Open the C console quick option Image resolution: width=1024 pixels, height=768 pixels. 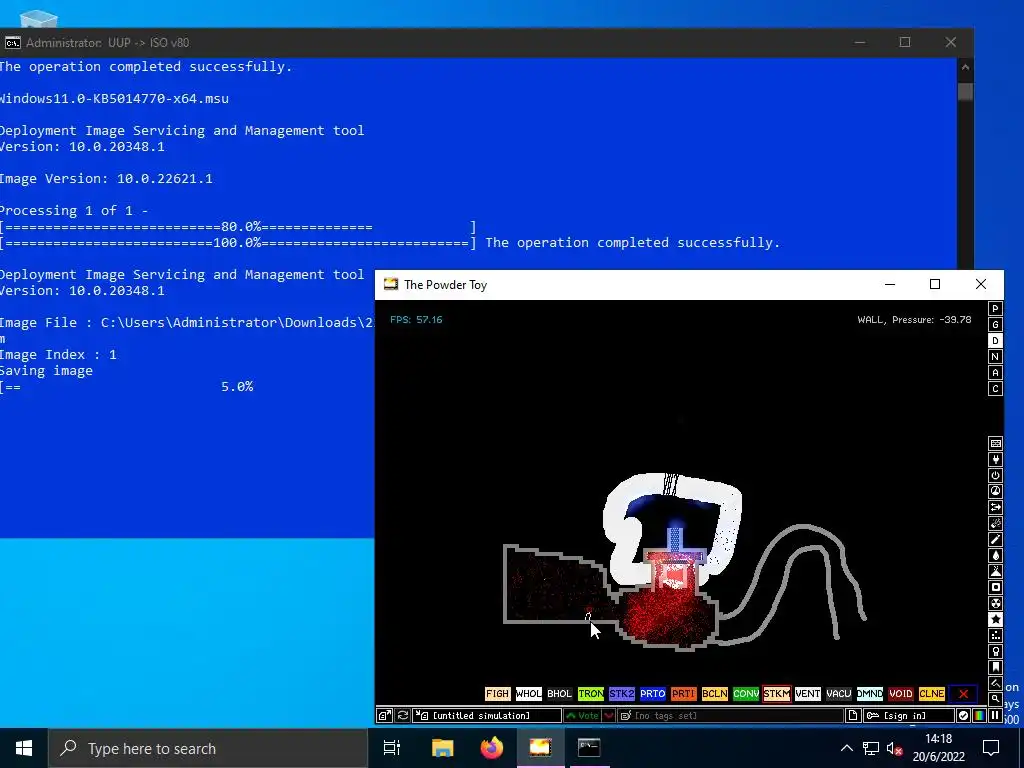[995, 389]
